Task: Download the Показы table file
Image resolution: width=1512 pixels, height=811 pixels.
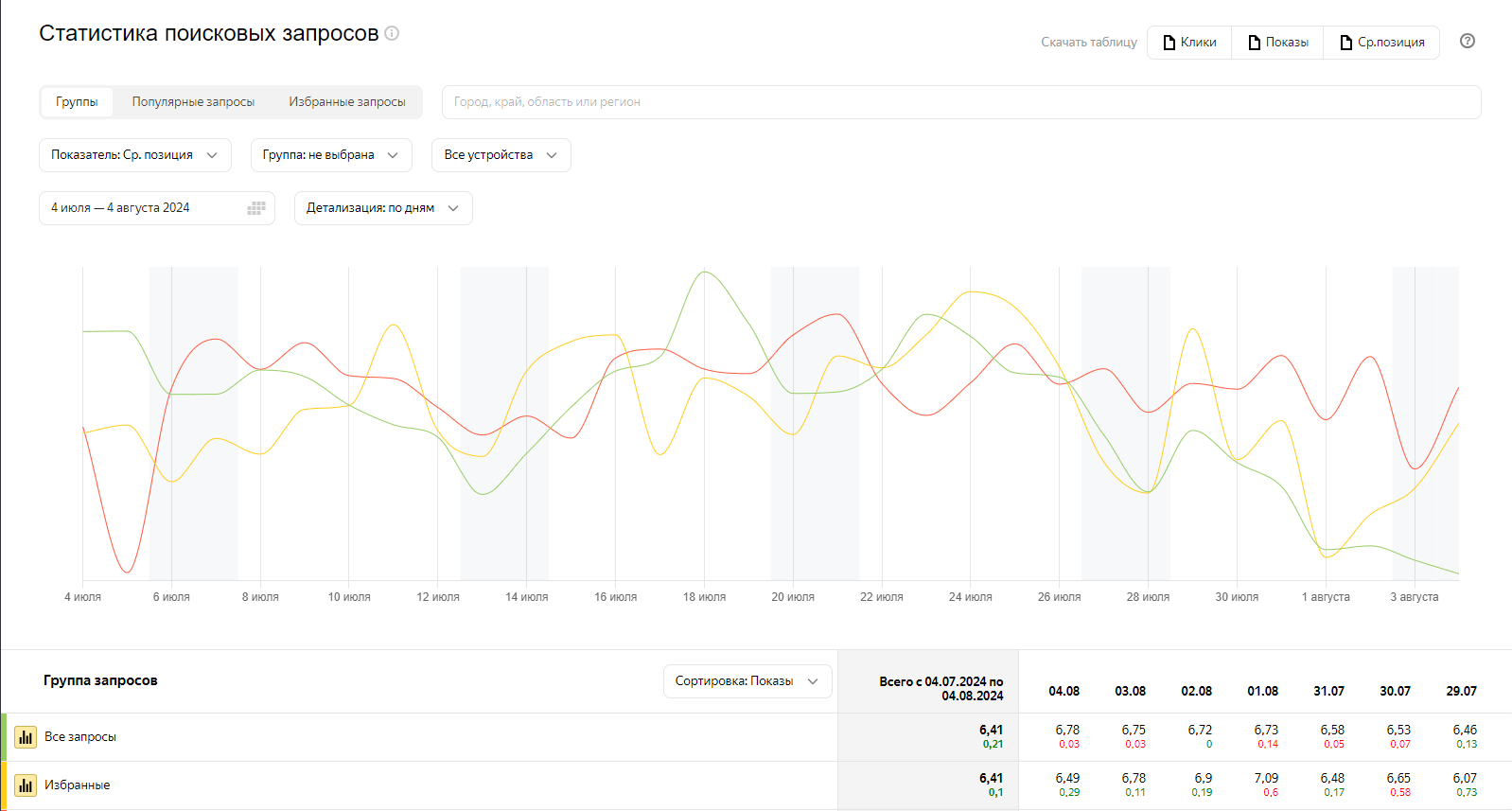Action: click(1277, 43)
